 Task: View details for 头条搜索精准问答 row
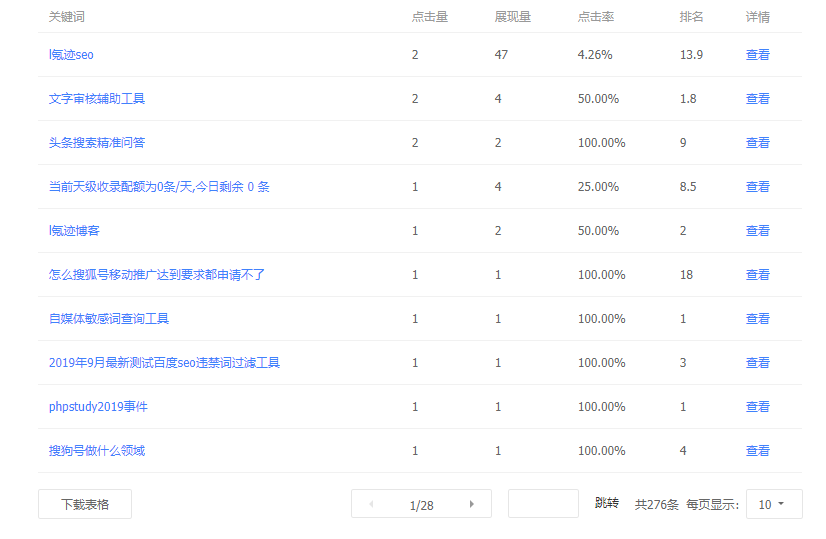click(757, 143)
